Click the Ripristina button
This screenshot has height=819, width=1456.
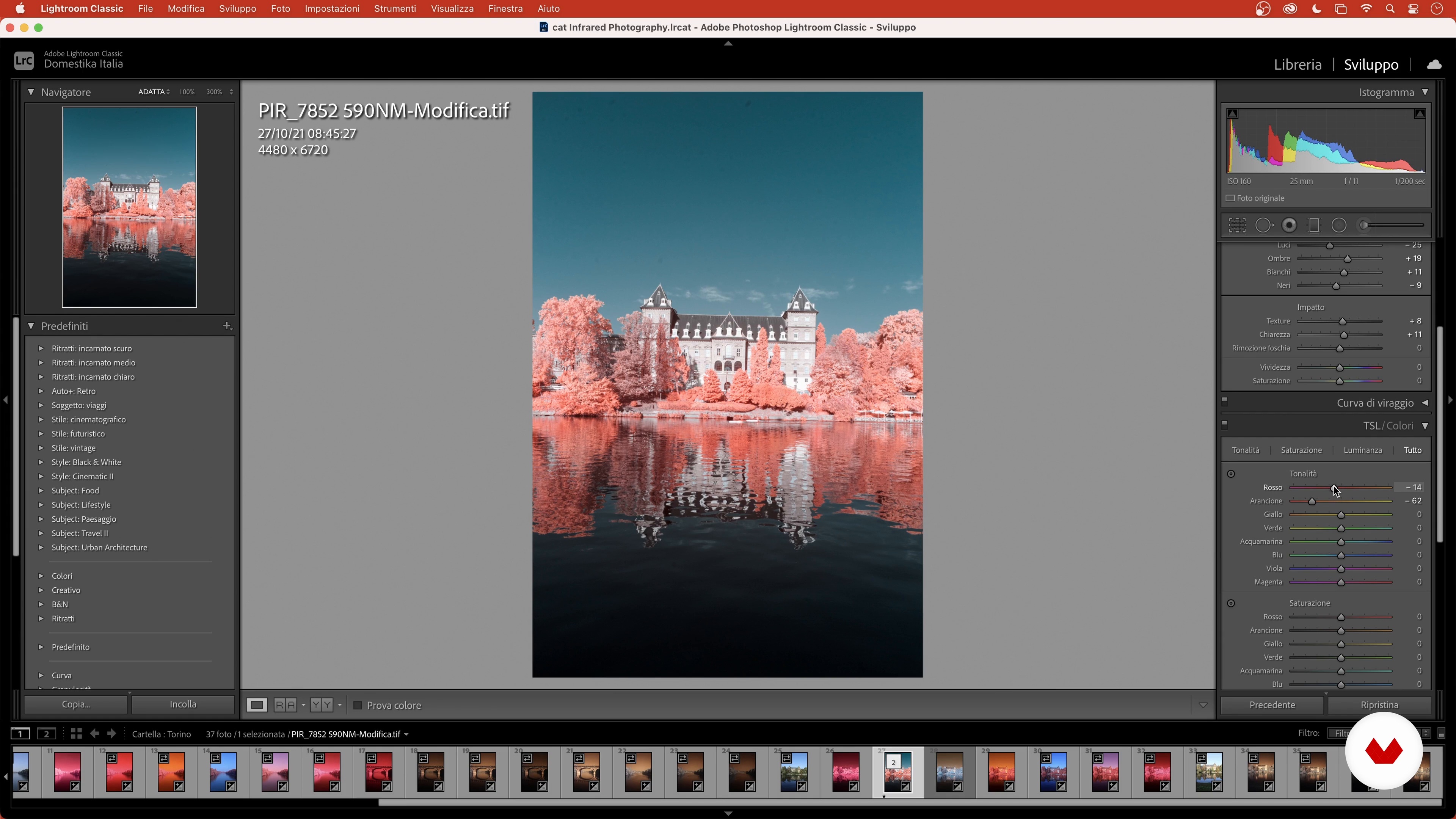tap(1379, 705)
